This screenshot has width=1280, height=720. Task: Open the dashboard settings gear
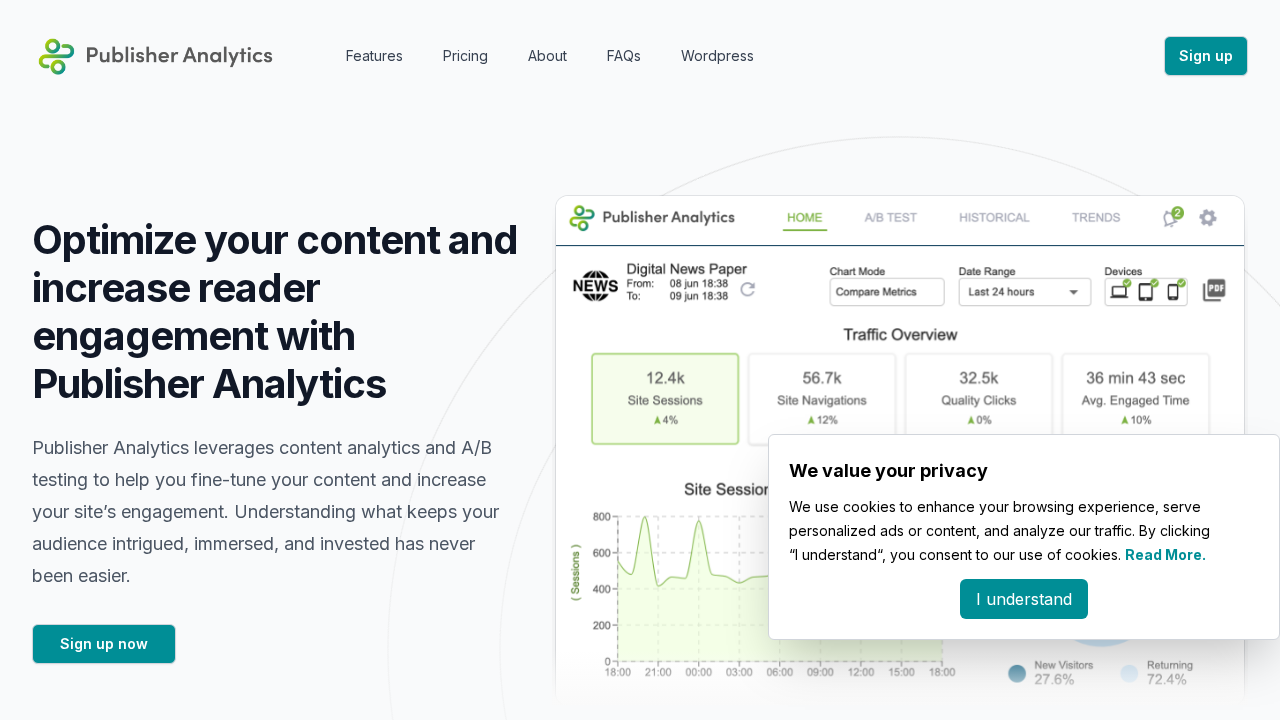pos(1208,217)
